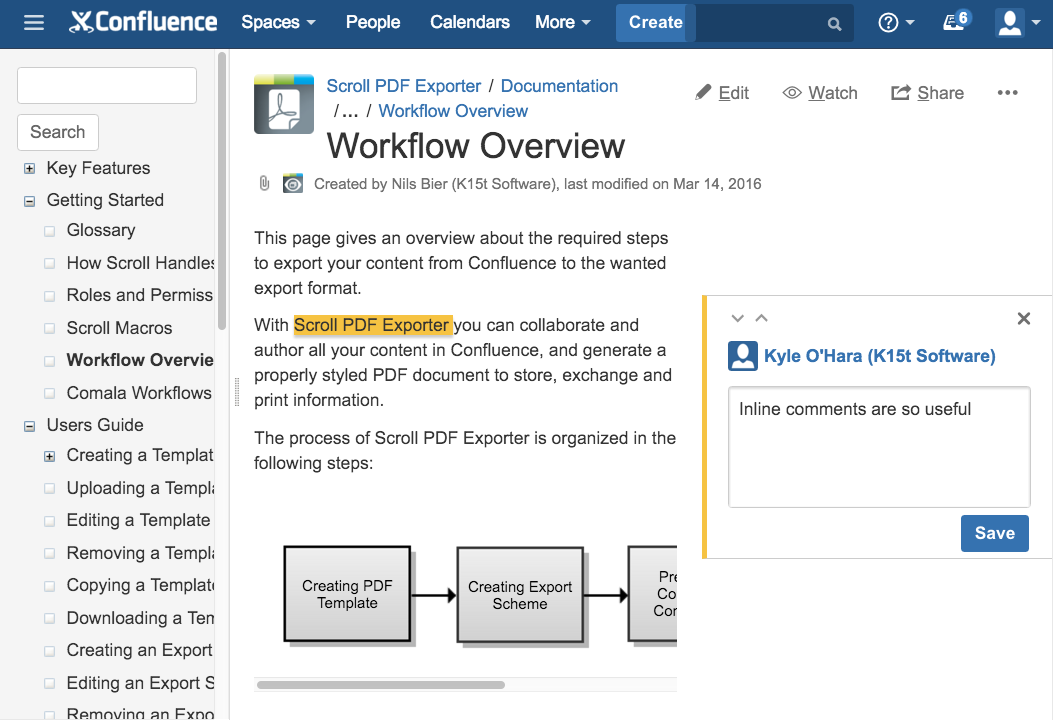Open the People menu item
The width and height of the screenshot is (1053, 720).
373,22
